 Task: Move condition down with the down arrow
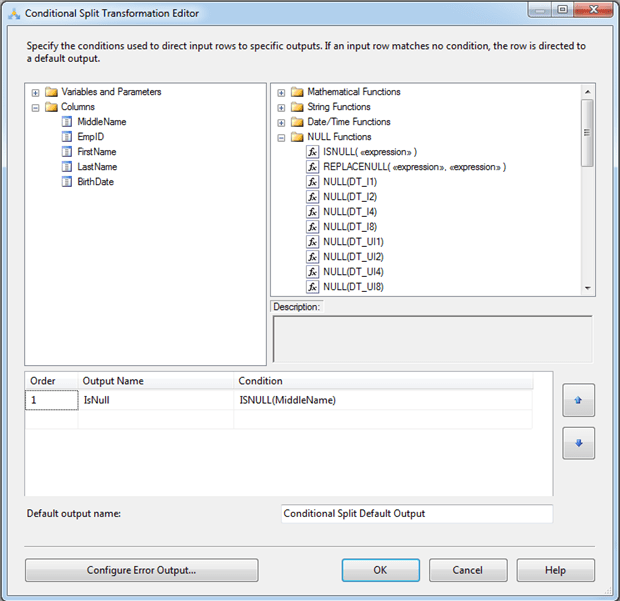point(578,443)
